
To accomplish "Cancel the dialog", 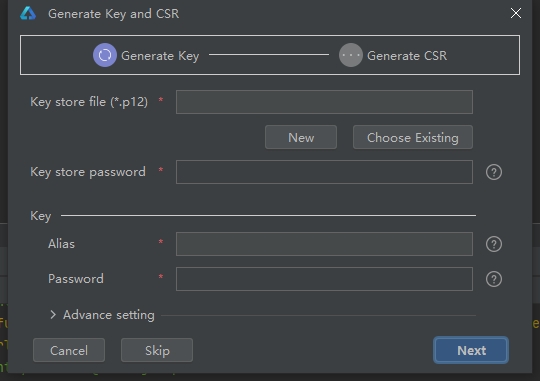I will point(69,350).
